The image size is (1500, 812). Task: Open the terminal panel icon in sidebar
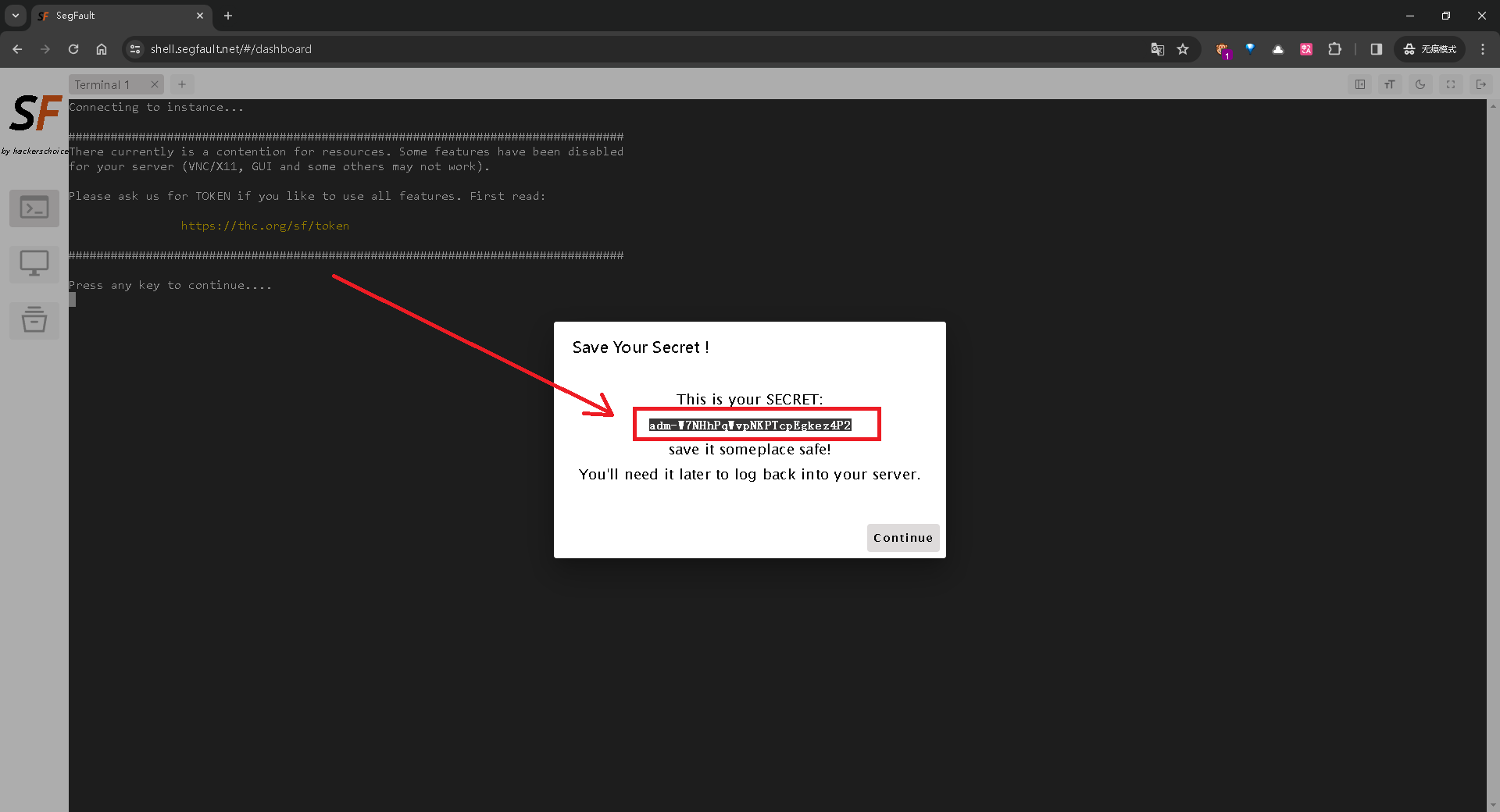click(x=34, y=208)
